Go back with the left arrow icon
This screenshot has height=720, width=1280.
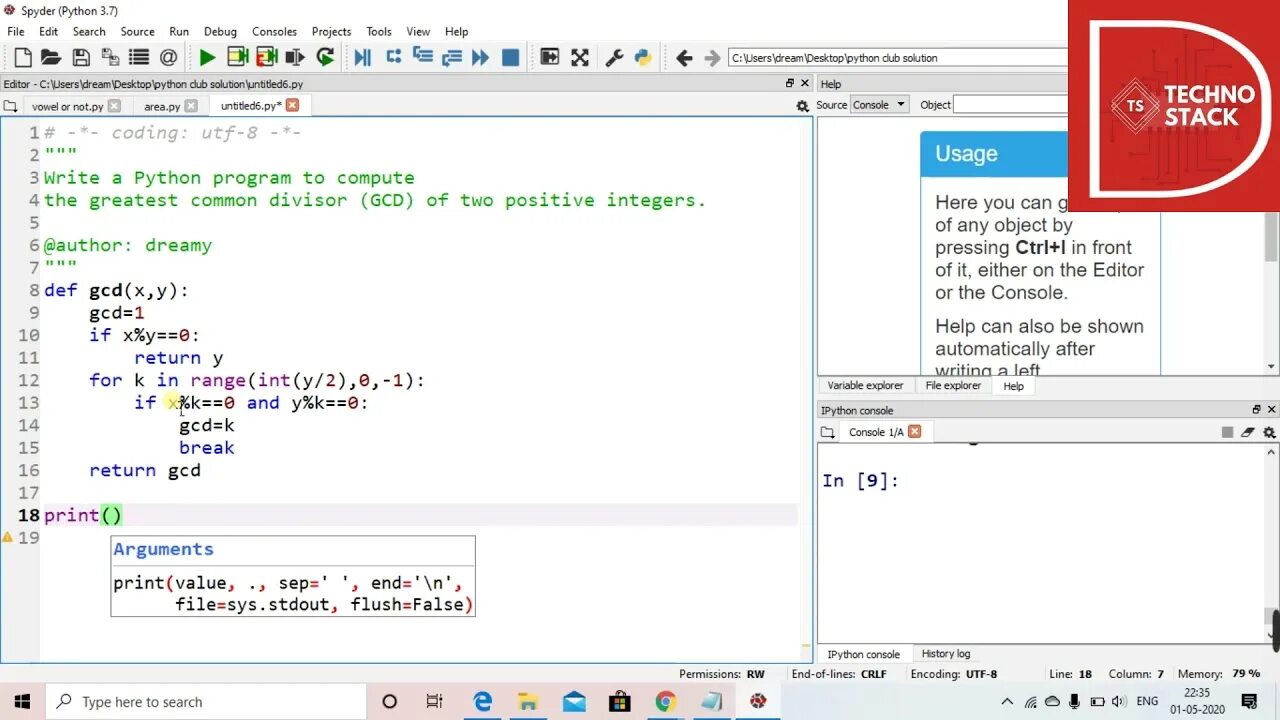[684, 58]
